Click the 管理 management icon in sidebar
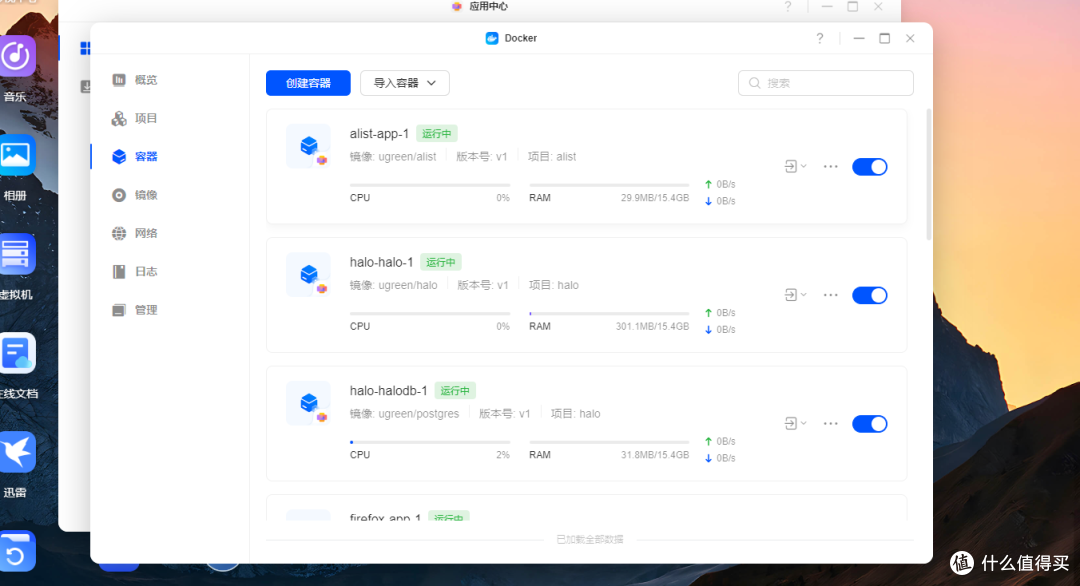 [x=119, y=310]
